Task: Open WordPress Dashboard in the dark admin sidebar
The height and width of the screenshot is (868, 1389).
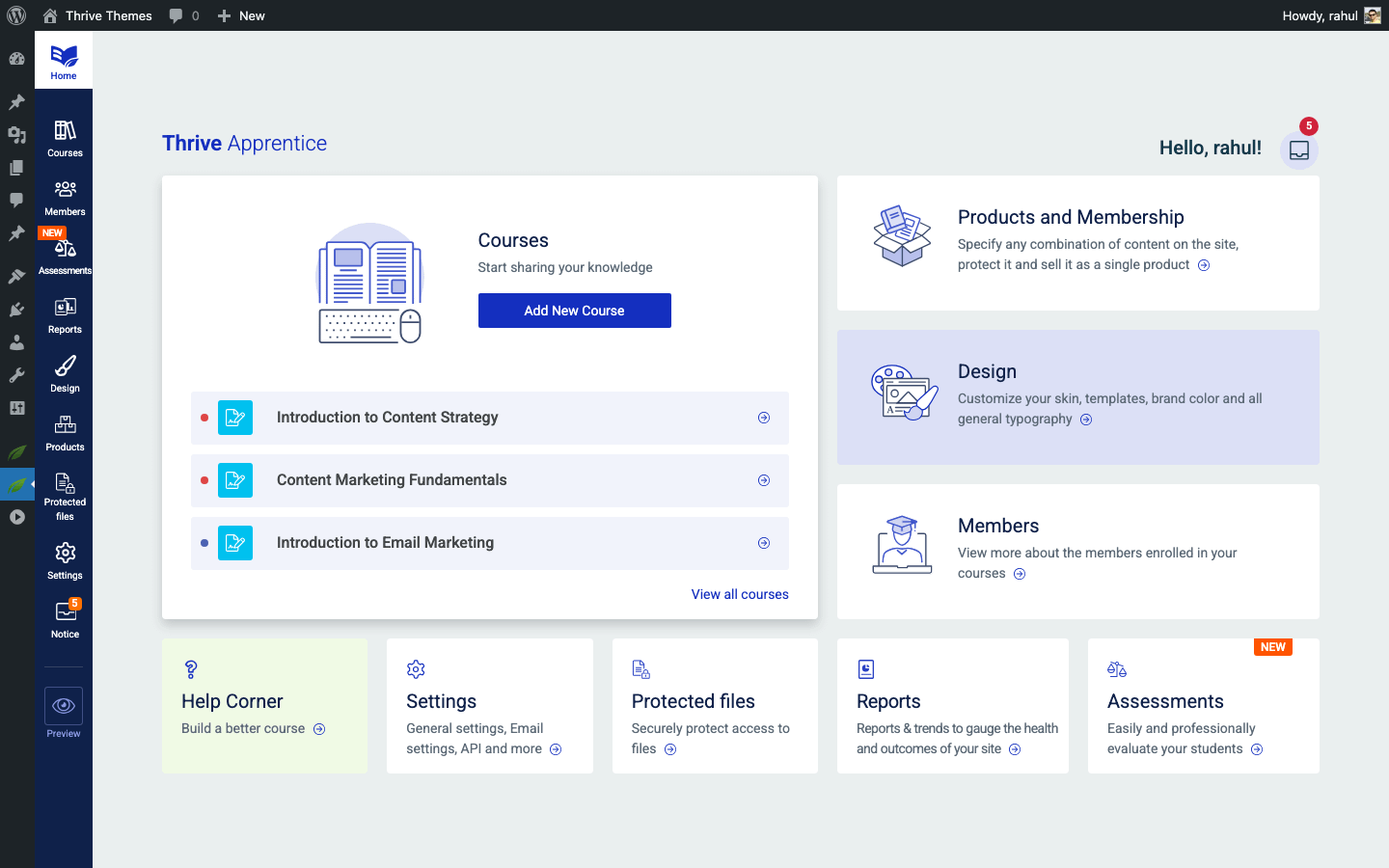Action: (16, 59)
